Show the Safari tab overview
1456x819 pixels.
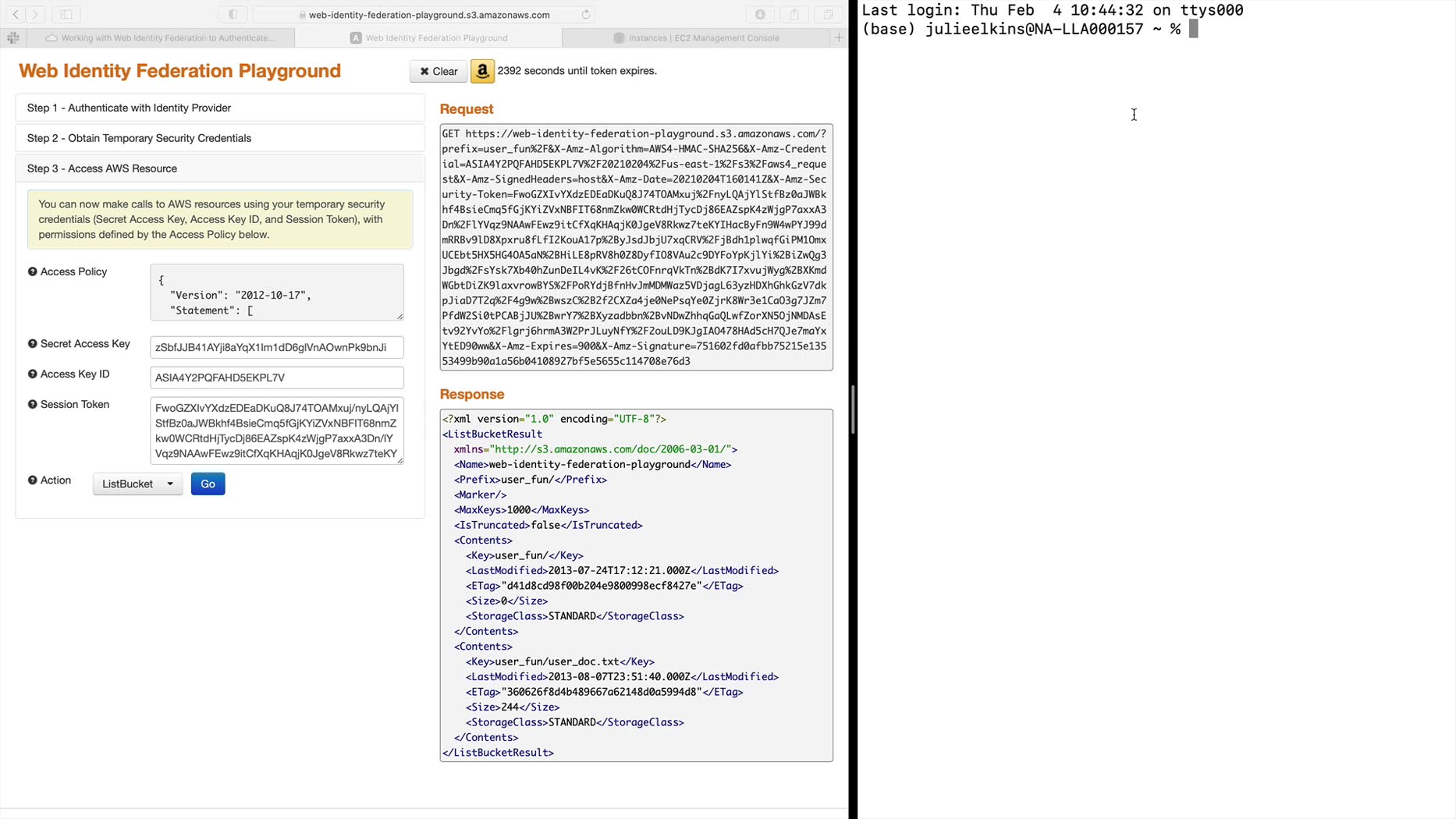pyautogui.click(x=828, y=14)
